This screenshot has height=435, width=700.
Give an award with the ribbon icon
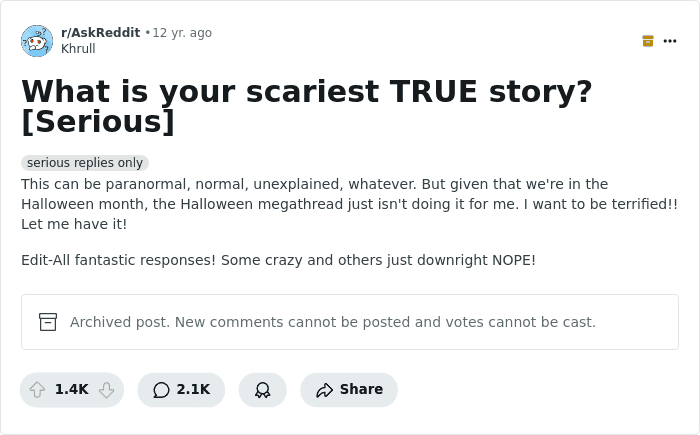tap(263, 390)
